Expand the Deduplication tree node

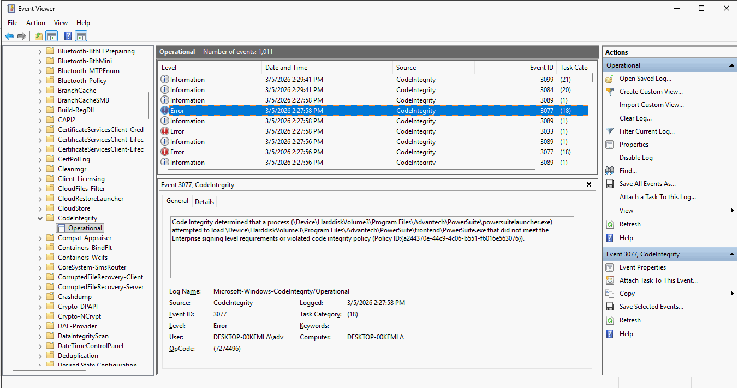(x=40, y=356)
